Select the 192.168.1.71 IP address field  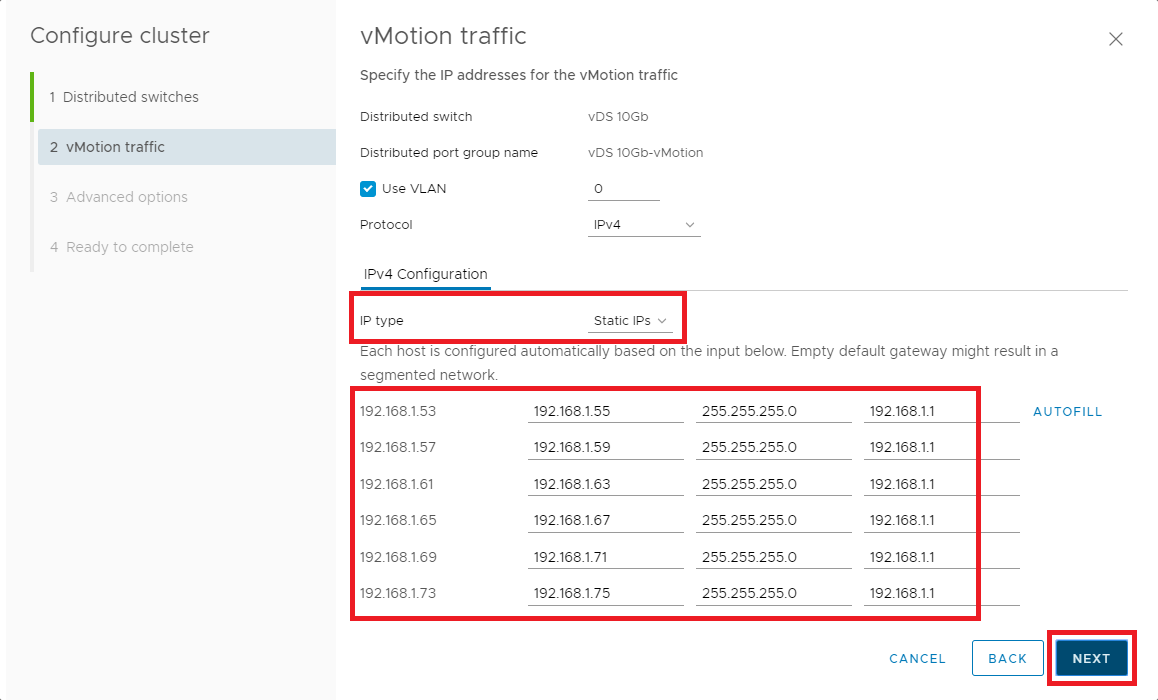[605, 557]
